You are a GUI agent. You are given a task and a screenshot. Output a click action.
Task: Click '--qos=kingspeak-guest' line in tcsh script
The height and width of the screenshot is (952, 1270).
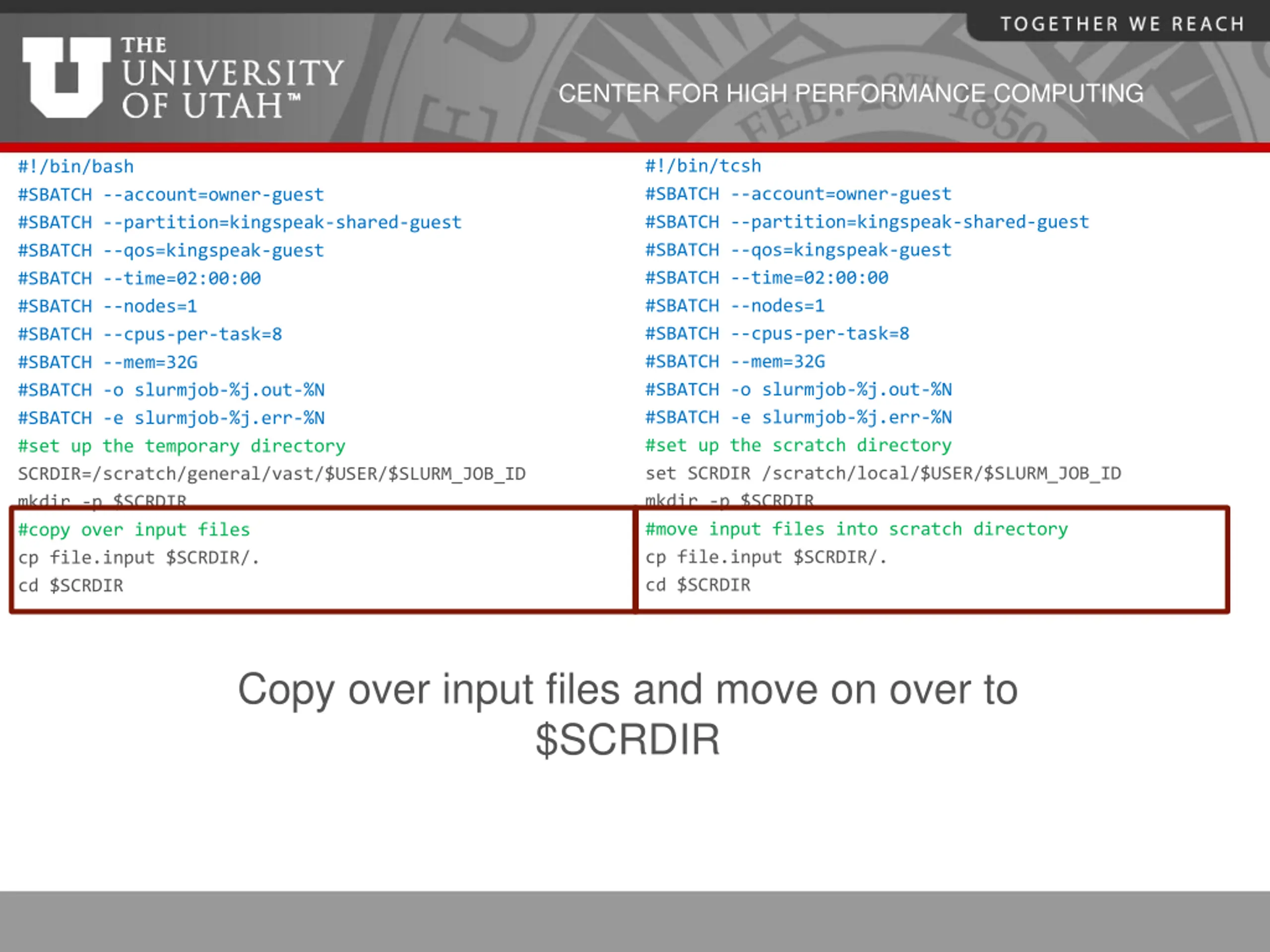799,249
